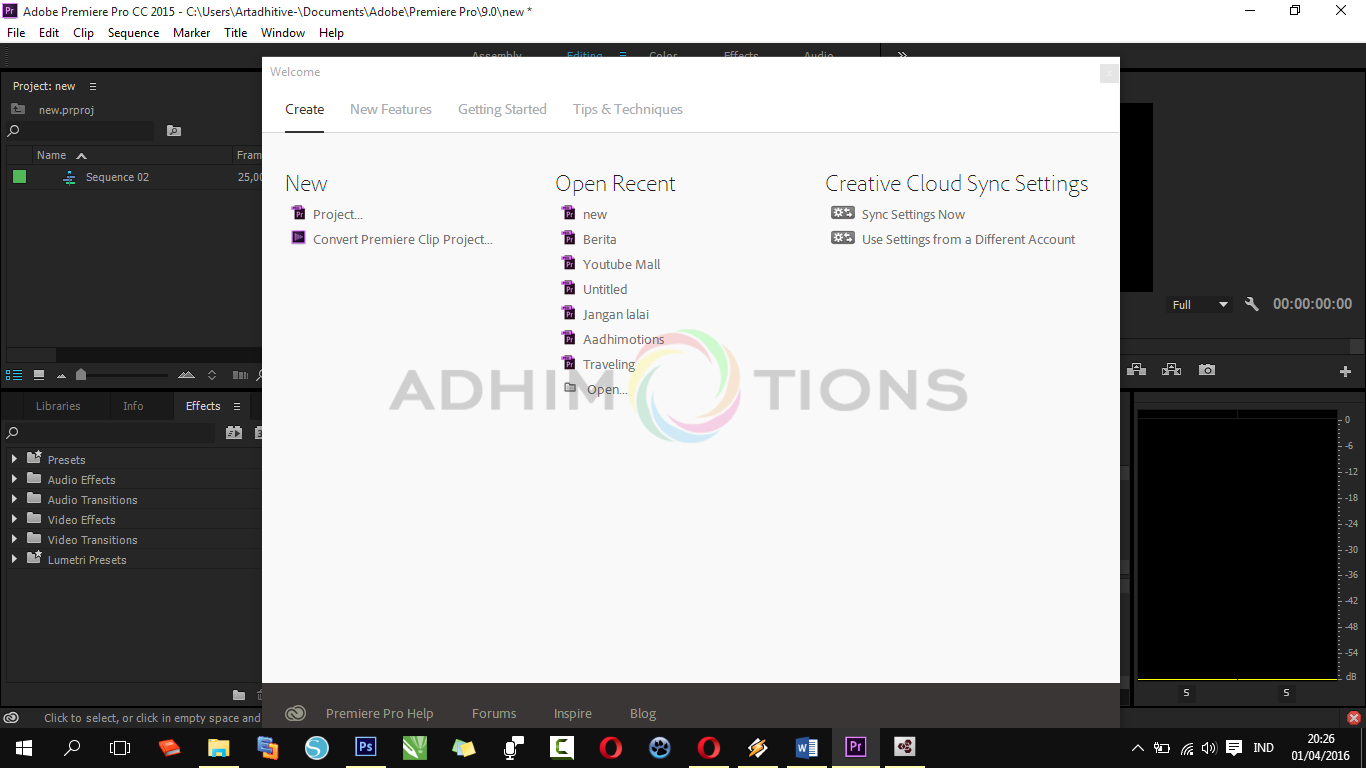The height and width of the screenshot is (768, 1366).
Task: Open the Program Monitor button editor plus icon
Action: 1345,371
